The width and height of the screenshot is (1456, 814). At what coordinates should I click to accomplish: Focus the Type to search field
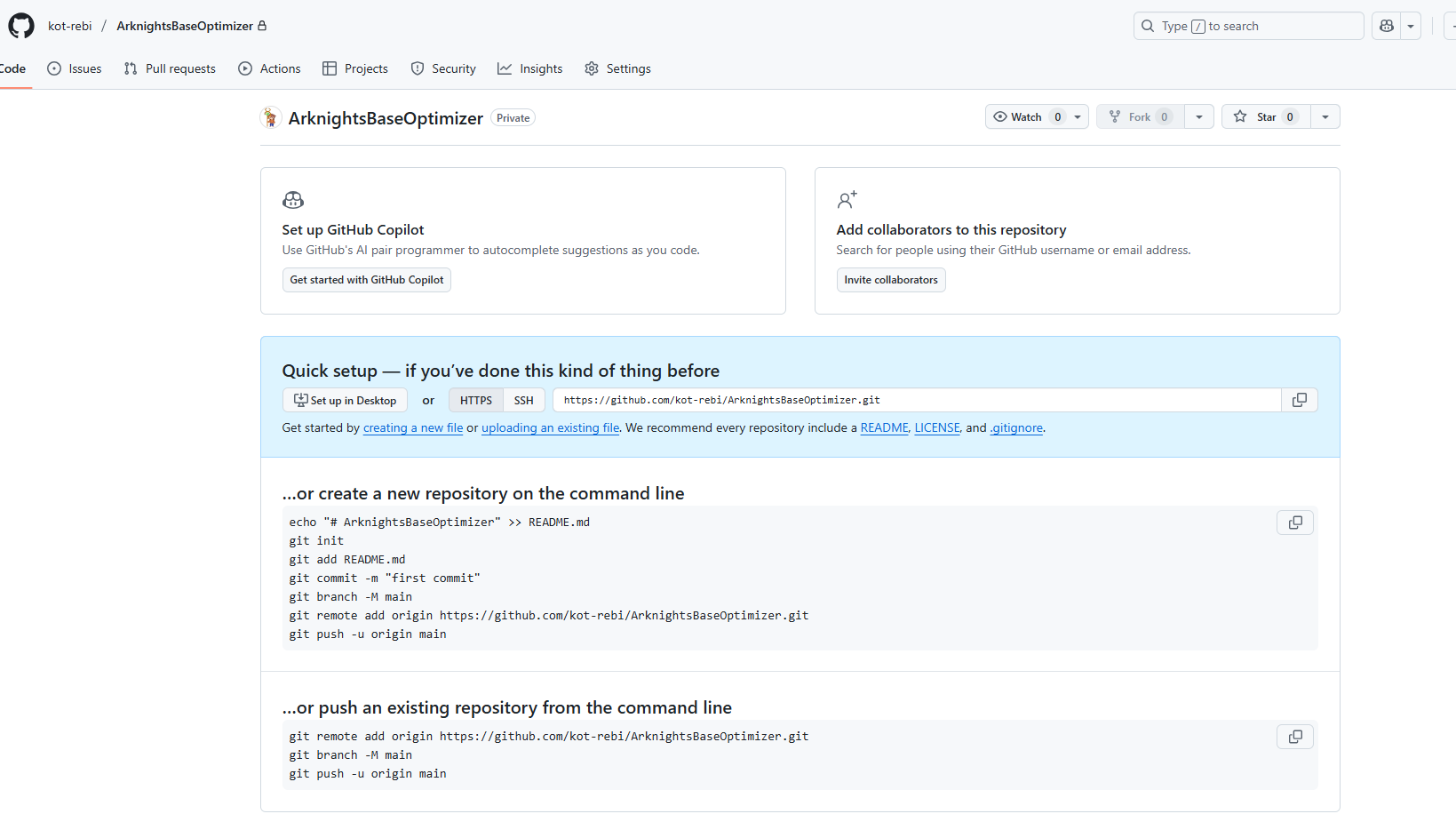[1248, 26]
